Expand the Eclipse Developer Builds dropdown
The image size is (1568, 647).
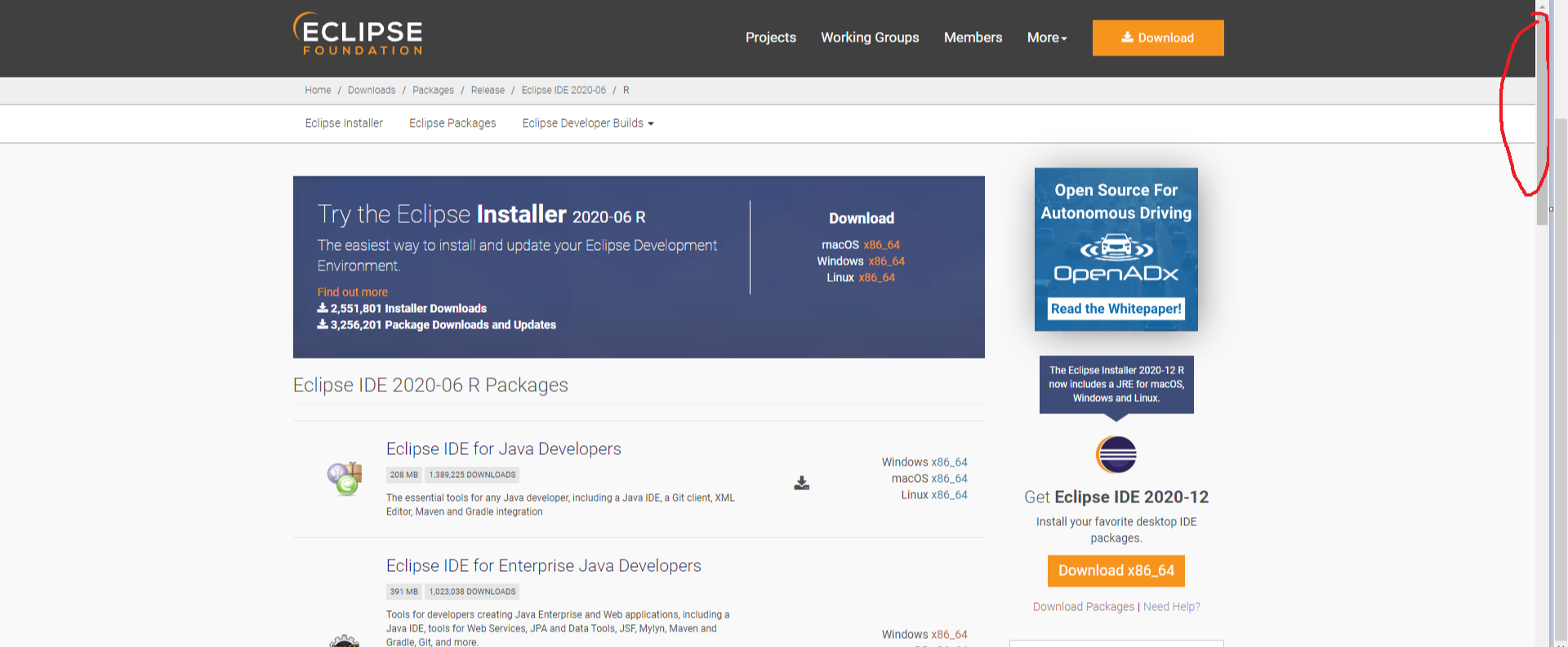point(588,123)
